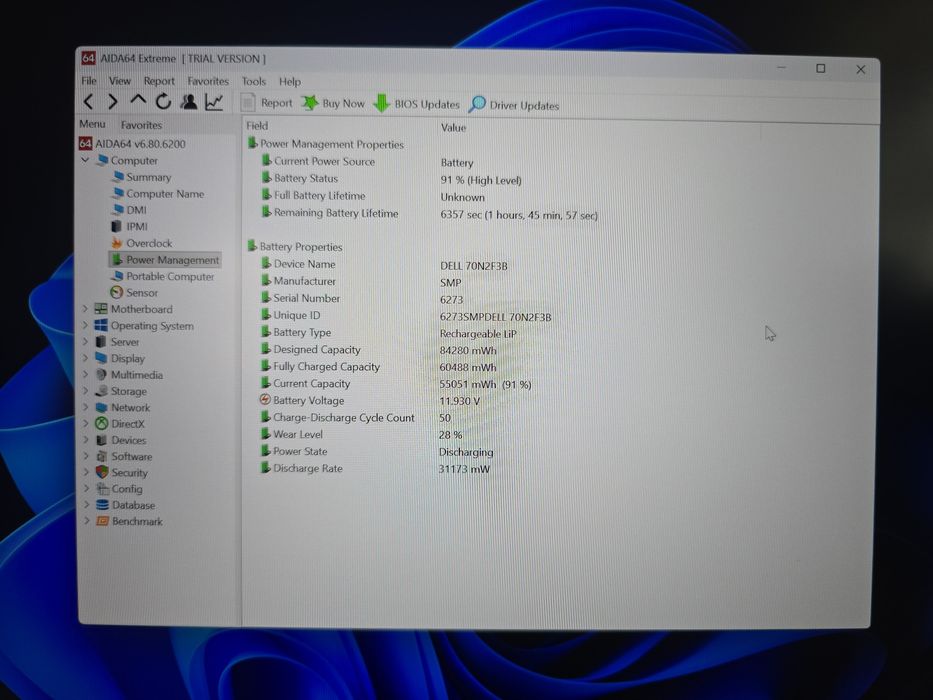Go up one level with Up arrow
This screenshot has width=933, height=700.
tap(138, 101)
